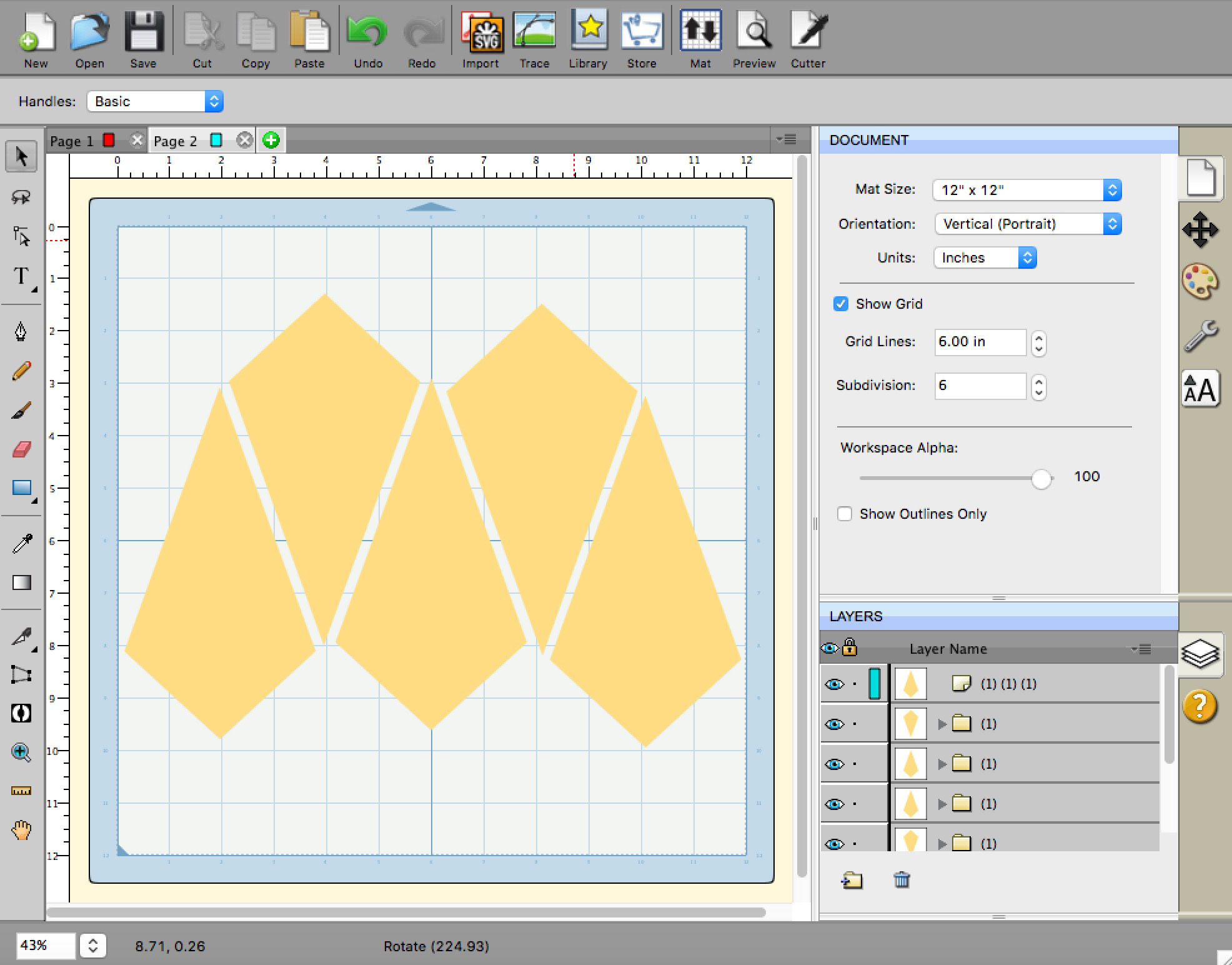Toggle Show Grid checkbox
1232x965 pixels.
coord(843,305)
